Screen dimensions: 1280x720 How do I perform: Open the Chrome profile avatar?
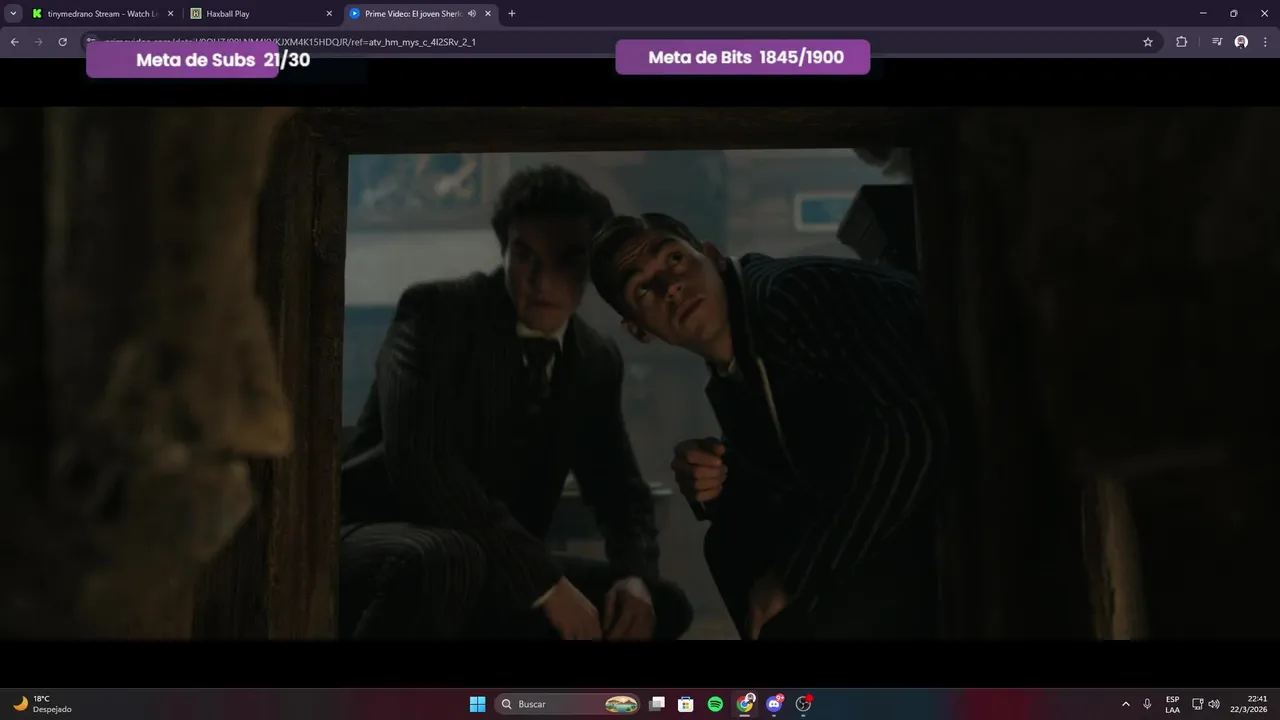(x=1241, y=42)
